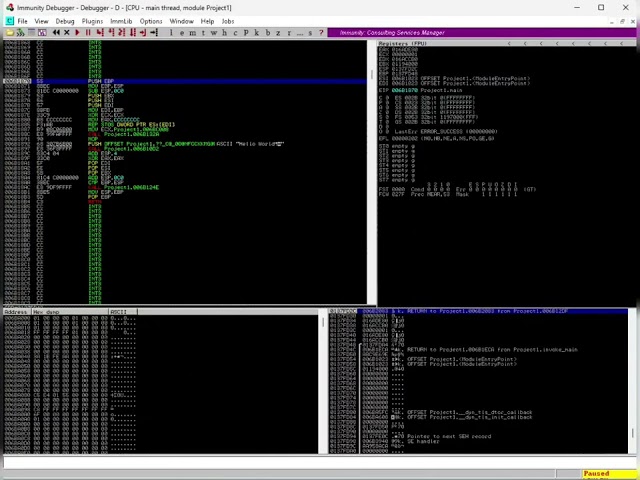The width and height of the screenshot is (640, 480).
Task: Show executable modules via the 'e' button
Action: (x=182, y=33)
